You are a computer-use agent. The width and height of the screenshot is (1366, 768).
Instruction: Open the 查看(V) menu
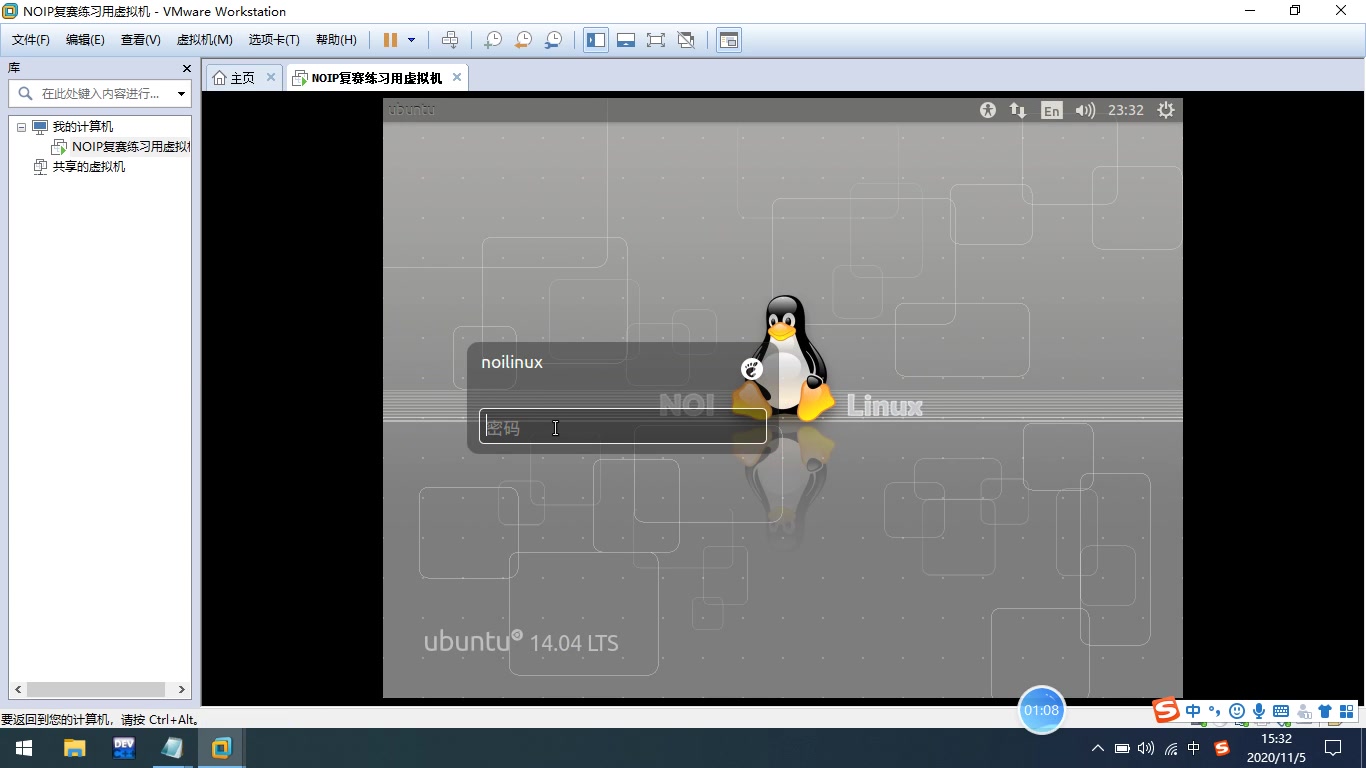pyautogui.click(x=141, y=40)
